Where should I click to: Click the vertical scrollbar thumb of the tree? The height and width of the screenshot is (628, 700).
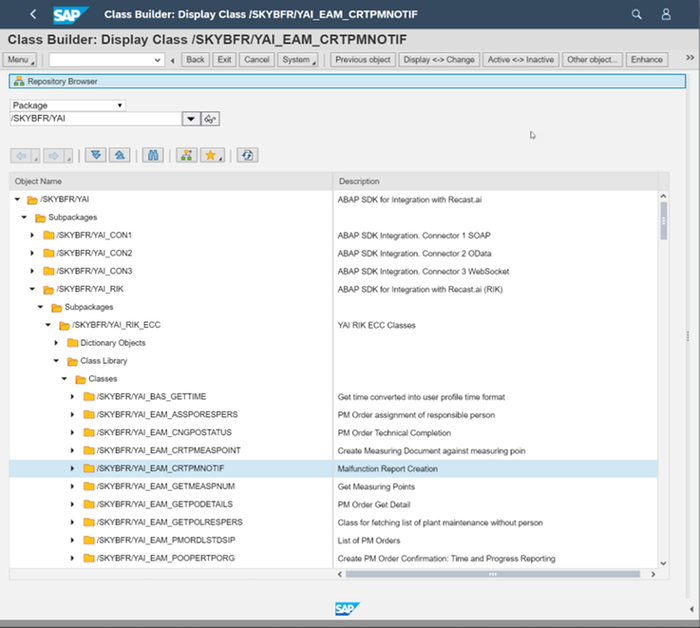click(663, 220)
